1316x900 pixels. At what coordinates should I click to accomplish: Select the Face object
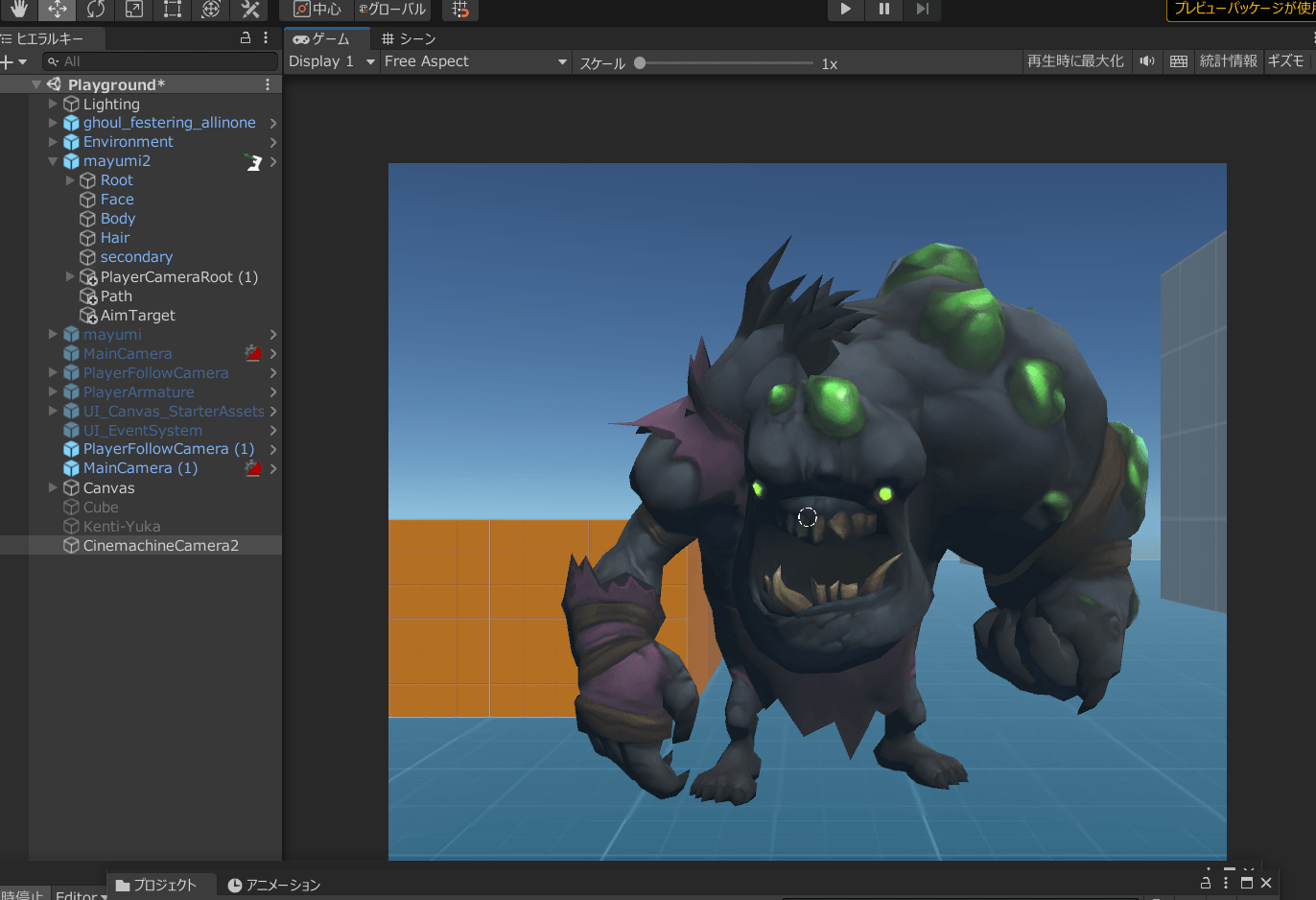pos(117,200)
